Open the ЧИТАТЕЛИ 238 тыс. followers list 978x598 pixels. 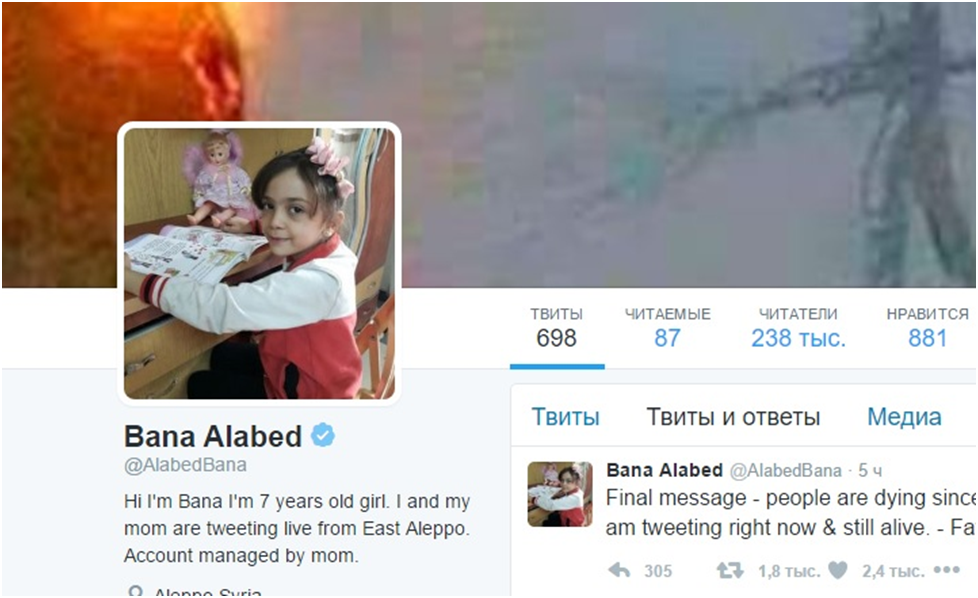pyautogui.click(x=798, y=328)
